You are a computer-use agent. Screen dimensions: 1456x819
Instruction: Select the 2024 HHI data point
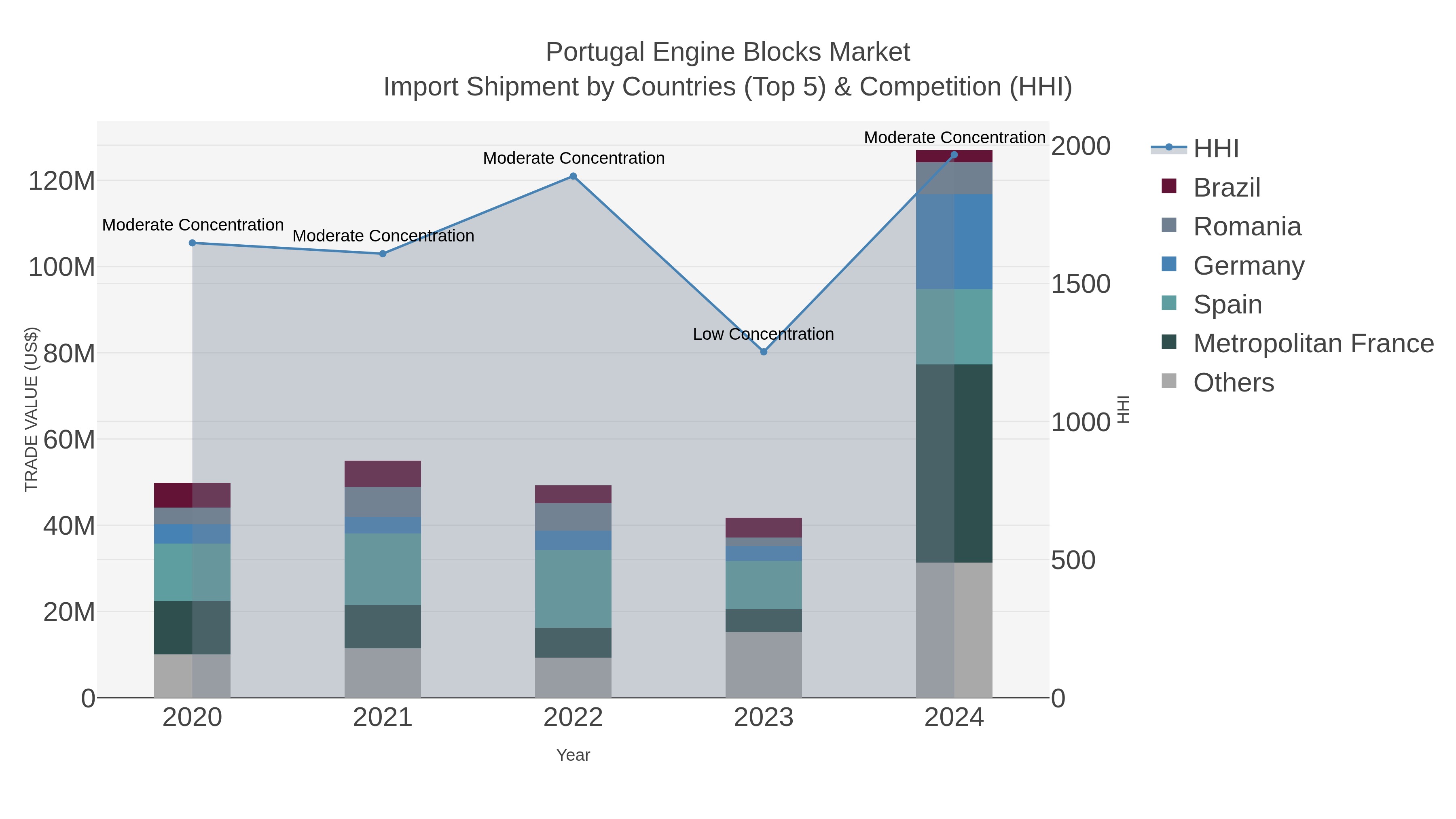click(954, 155)
